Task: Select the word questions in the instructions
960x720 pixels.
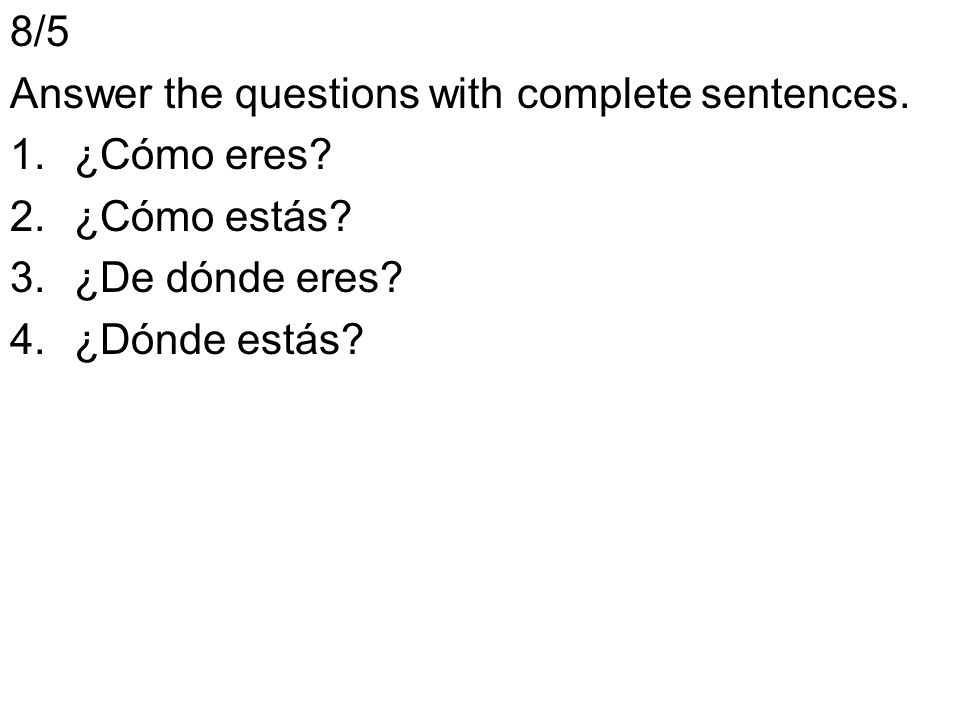Action: pyautogui.click(x=328, y=96)
